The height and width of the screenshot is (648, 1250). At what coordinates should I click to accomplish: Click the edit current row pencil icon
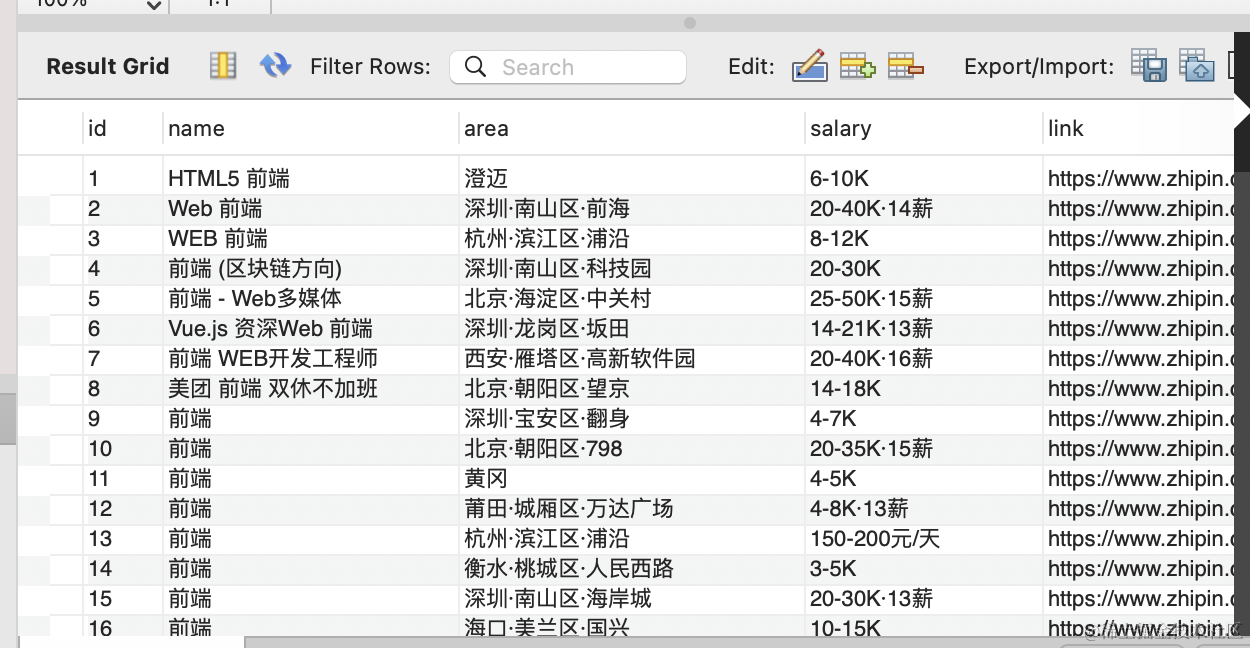[809, 66]
